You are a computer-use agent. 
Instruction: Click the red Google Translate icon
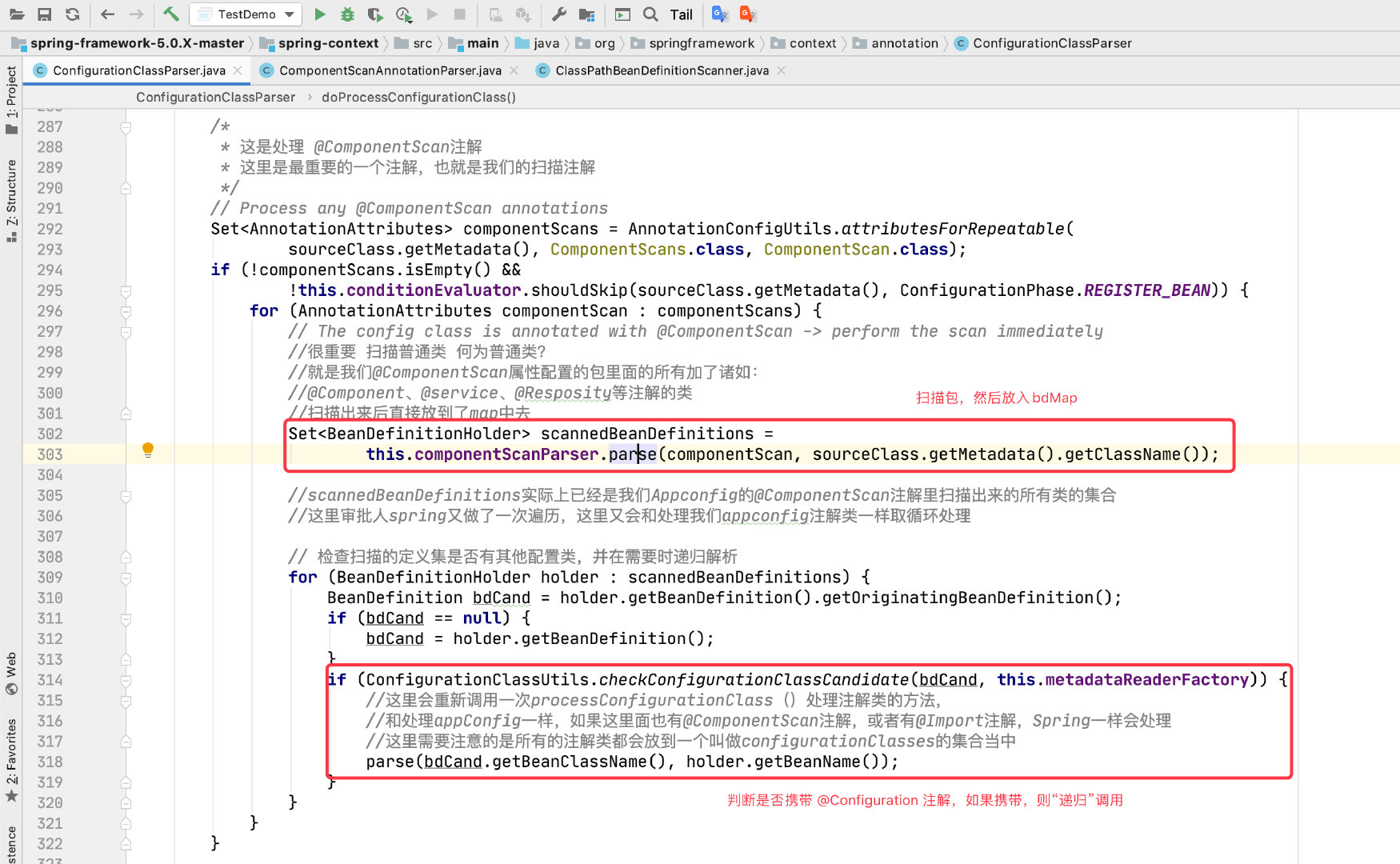coord(748,14)
